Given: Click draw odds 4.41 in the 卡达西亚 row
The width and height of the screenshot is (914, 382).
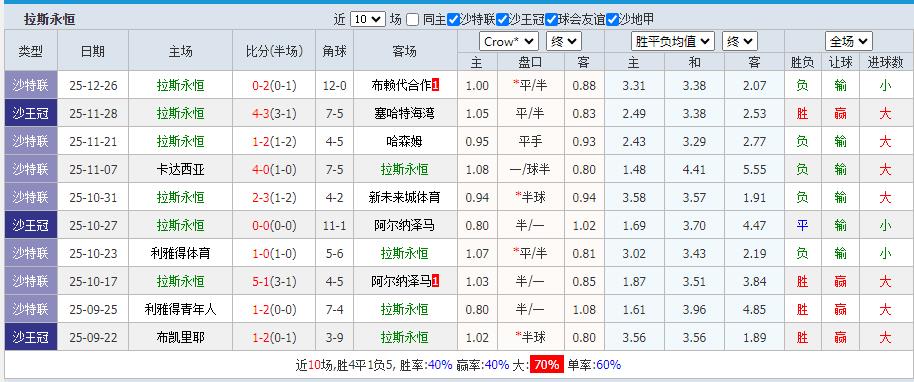Looking at the screenshot, I should pyautogui.click(x=694, y=169).
